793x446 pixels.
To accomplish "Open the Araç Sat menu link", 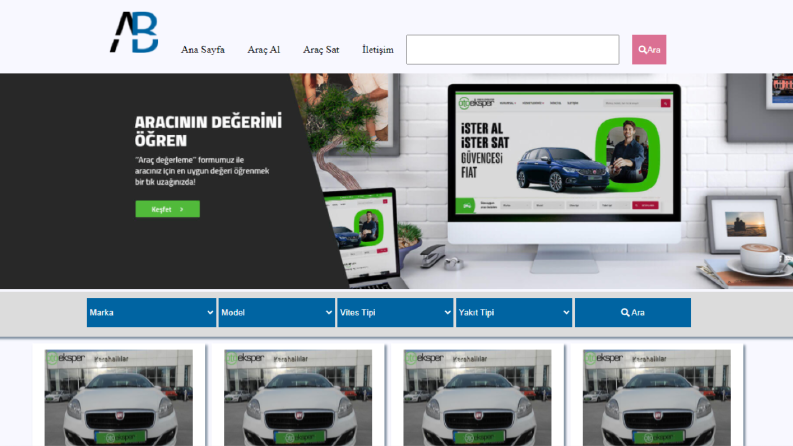I will [x=321, y=50].
